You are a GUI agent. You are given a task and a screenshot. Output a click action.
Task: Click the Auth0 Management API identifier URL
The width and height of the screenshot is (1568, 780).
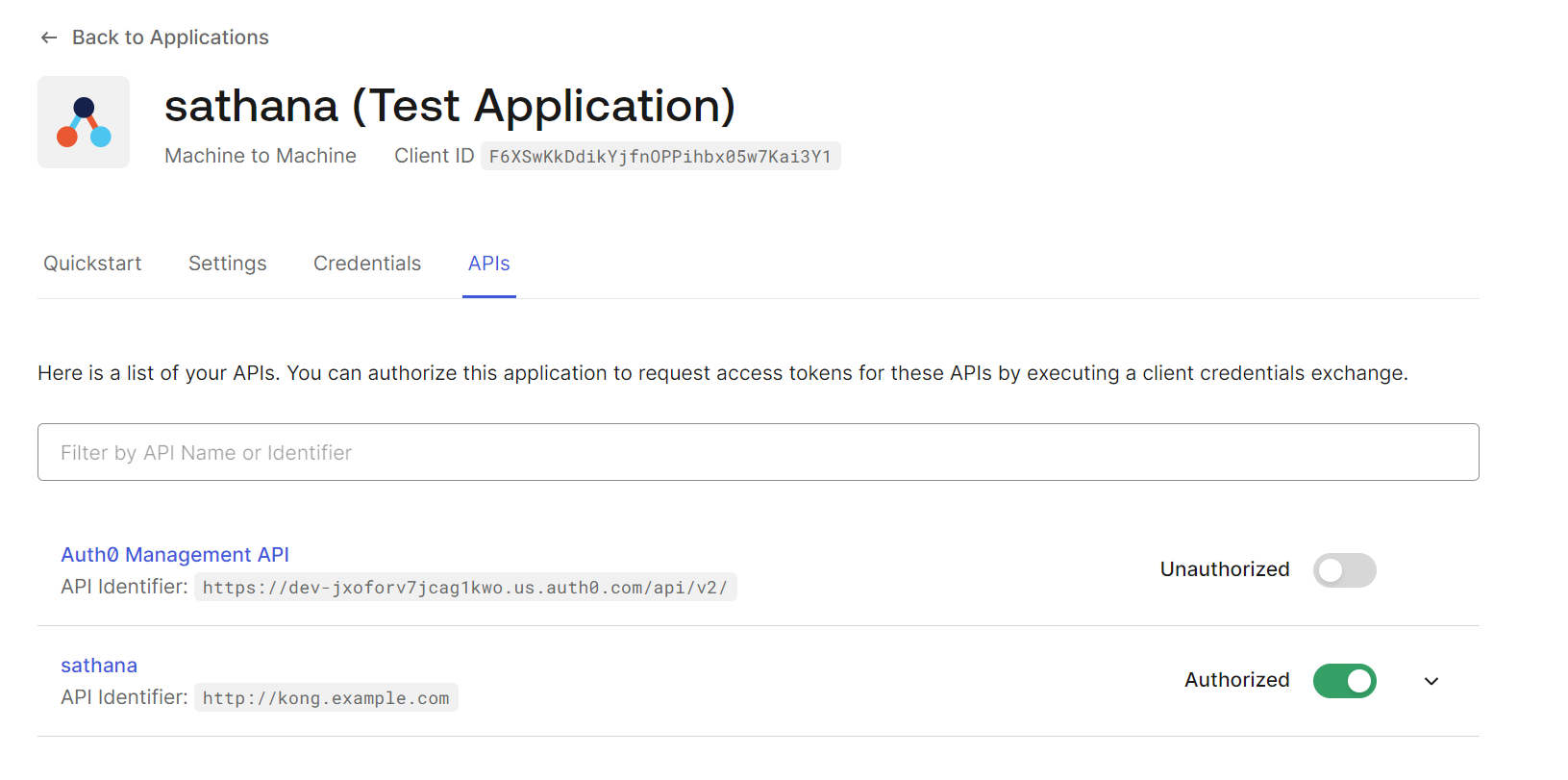point(465,587)
